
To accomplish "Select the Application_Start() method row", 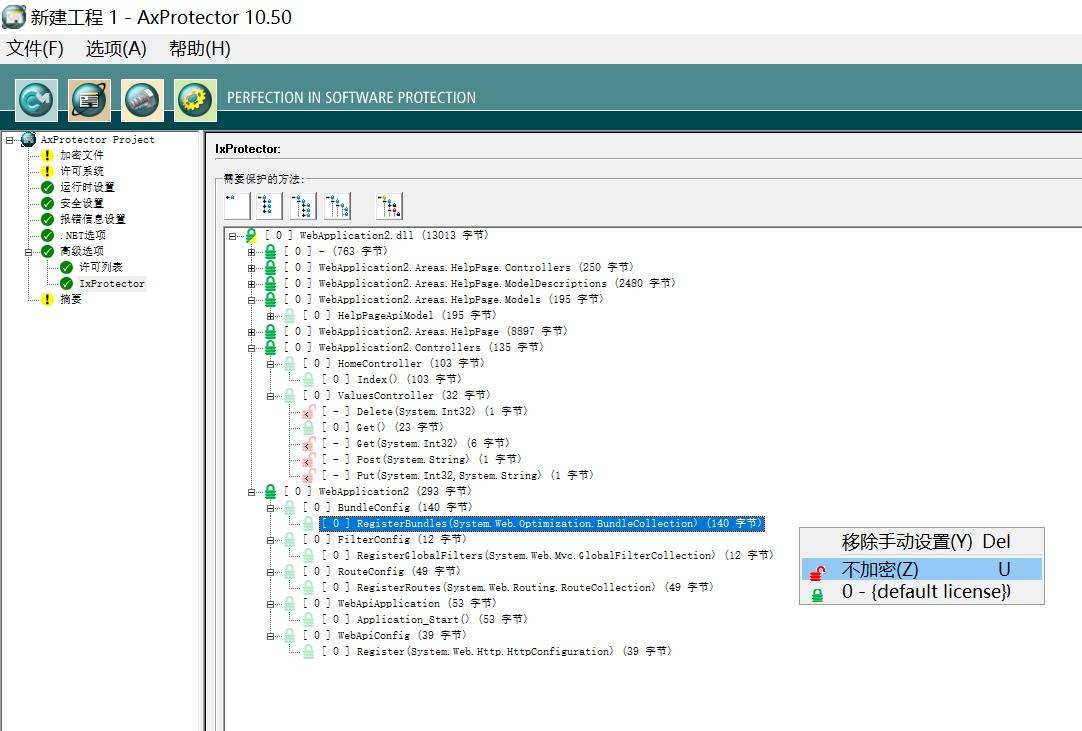I will coord(424,619).
